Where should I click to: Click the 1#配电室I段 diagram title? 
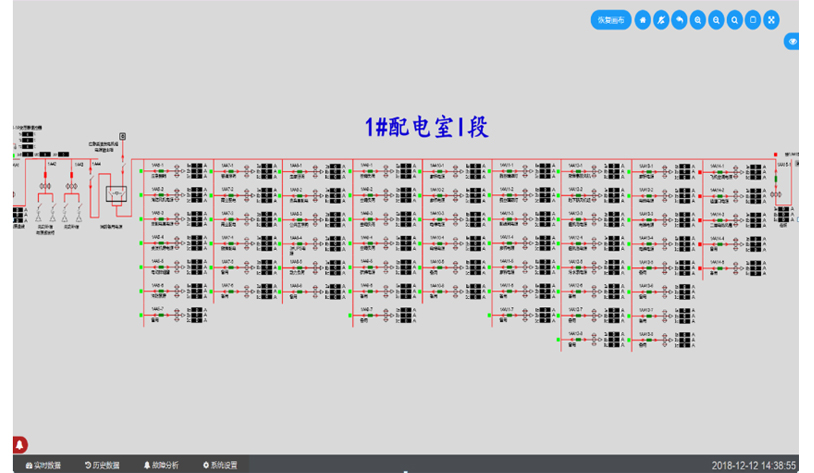coord(426,127)
